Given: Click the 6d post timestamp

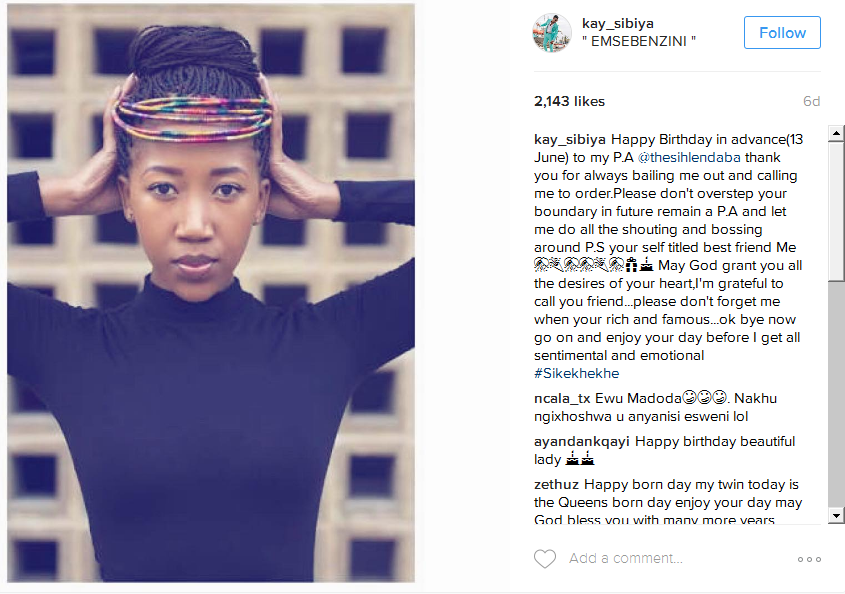Looking at the screenshot, I should (811, 101).
